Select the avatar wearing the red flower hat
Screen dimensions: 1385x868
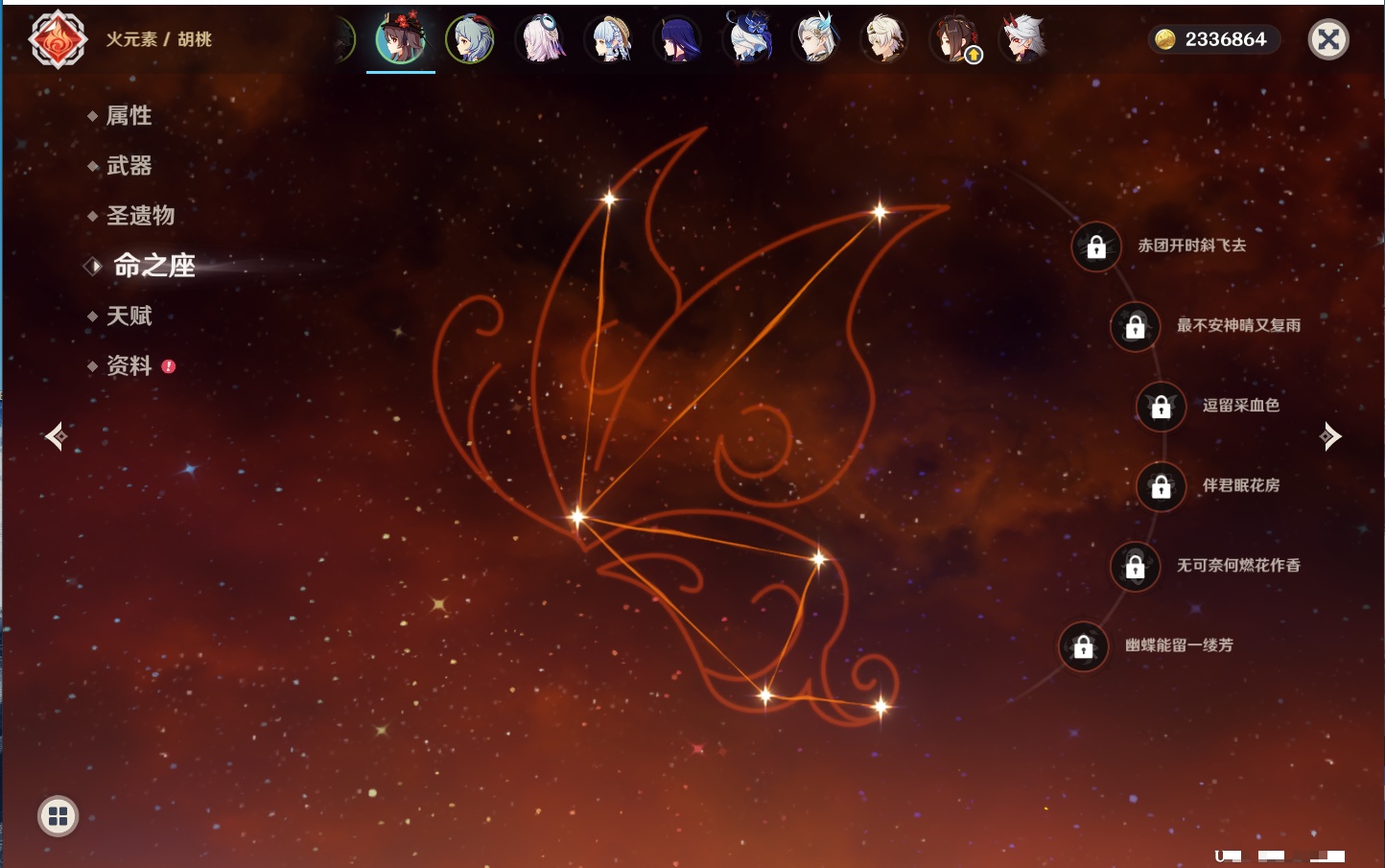(x=401, y=39)
